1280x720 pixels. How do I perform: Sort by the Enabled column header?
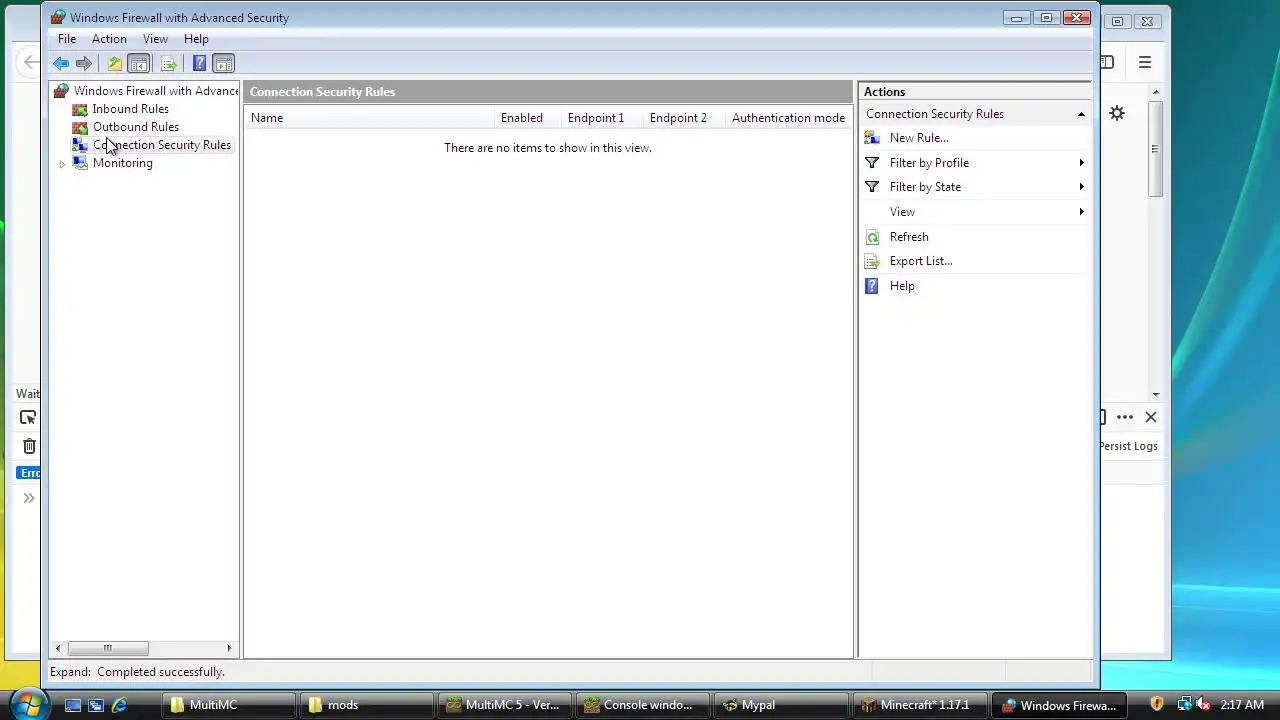pyautogui.click(x=527, y=118)
